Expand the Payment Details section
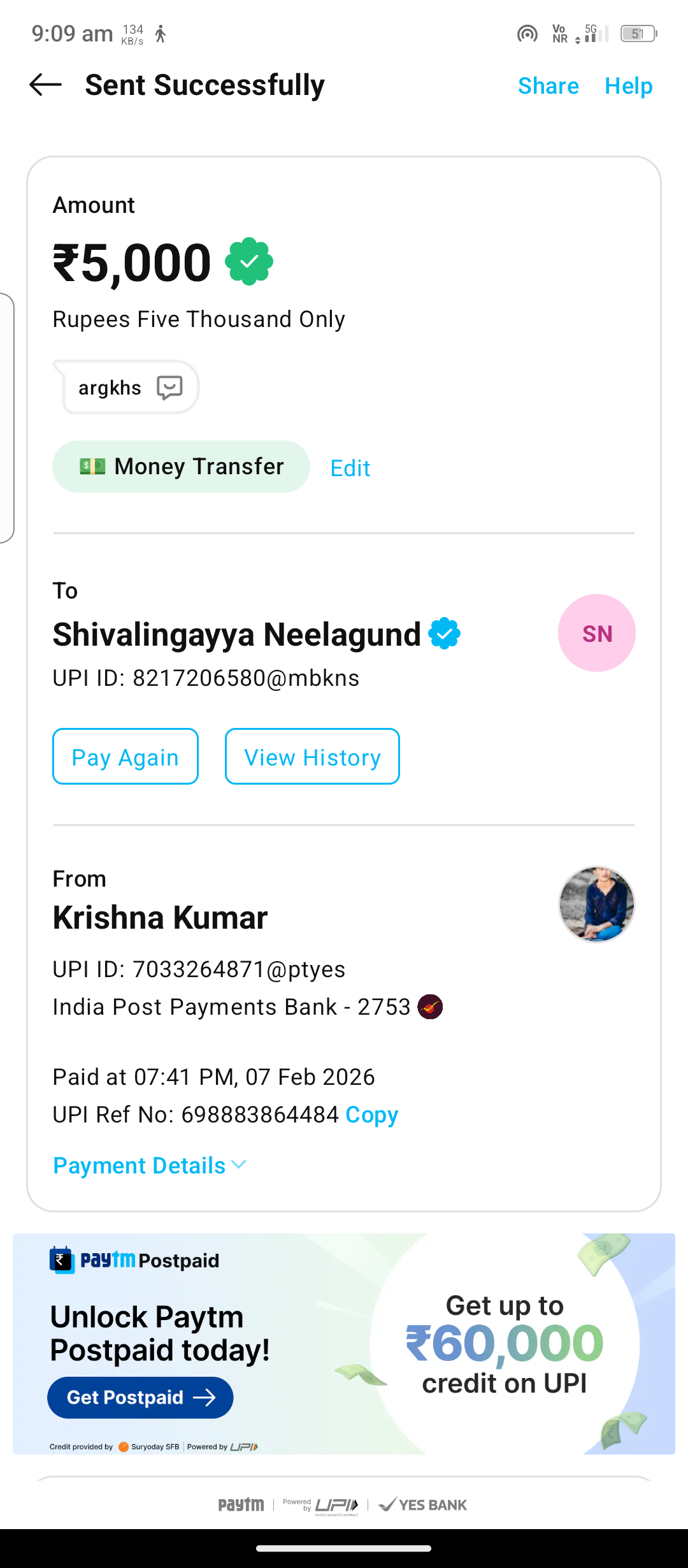 tap(150, 1166)
